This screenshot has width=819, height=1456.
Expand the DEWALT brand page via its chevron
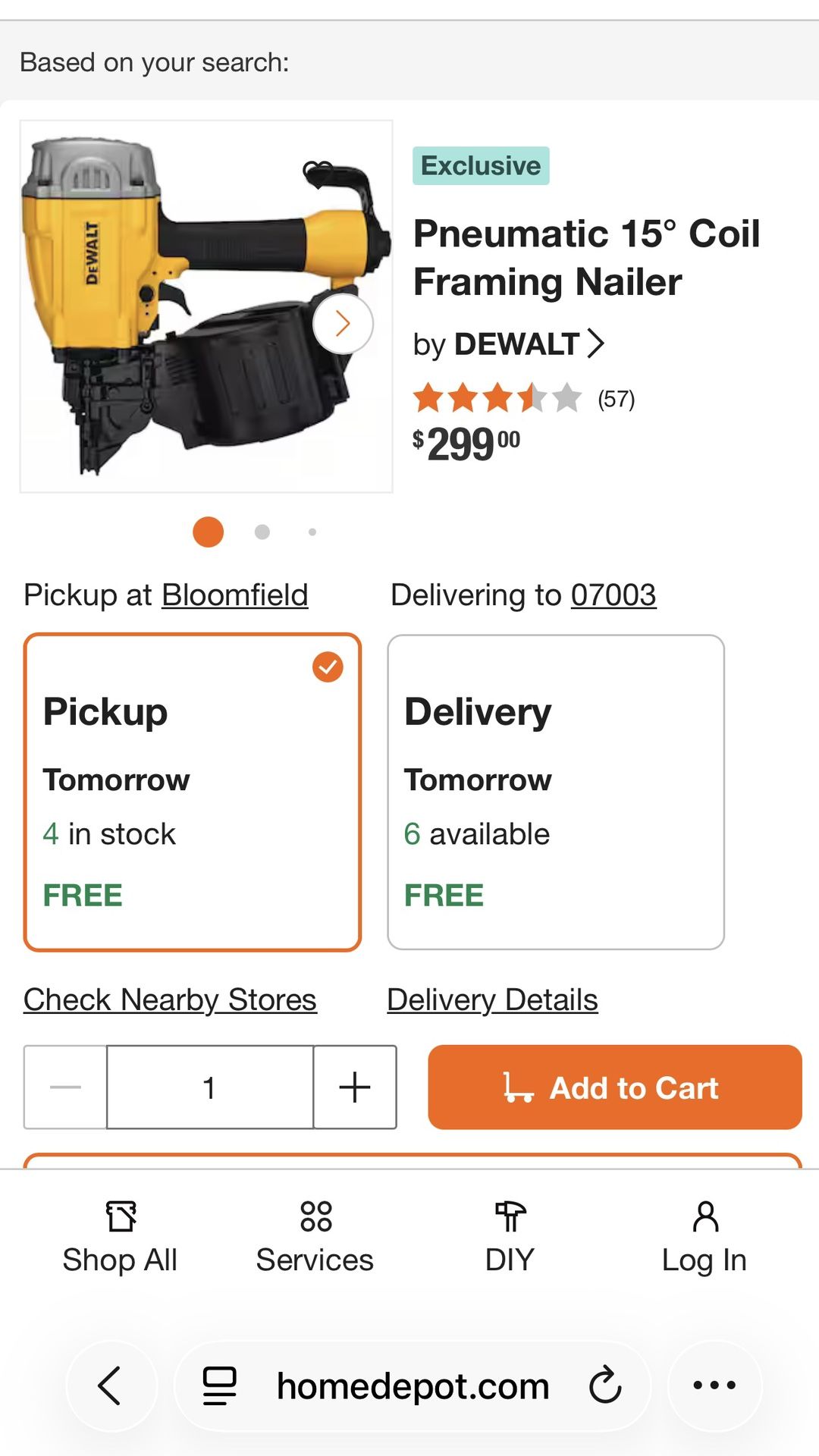tap(598, 344)
